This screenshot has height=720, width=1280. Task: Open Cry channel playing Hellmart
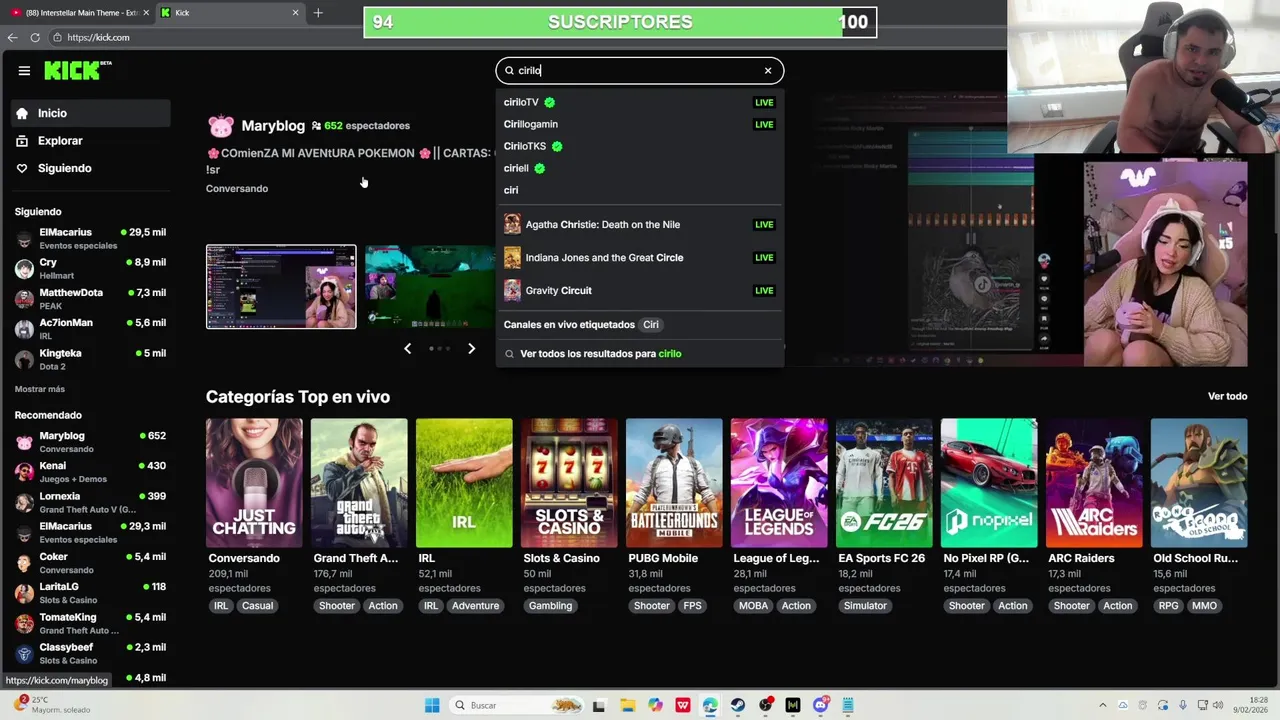pos(90,268)
